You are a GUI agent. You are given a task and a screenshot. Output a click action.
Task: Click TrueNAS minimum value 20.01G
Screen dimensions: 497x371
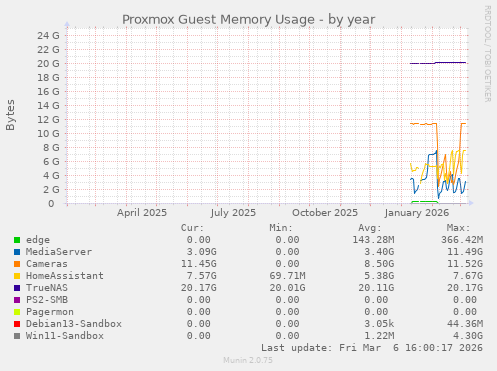287,288
